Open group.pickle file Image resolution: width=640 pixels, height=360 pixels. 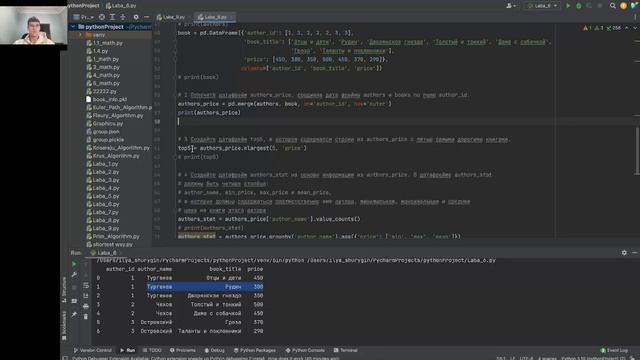(x=105, y=140)
